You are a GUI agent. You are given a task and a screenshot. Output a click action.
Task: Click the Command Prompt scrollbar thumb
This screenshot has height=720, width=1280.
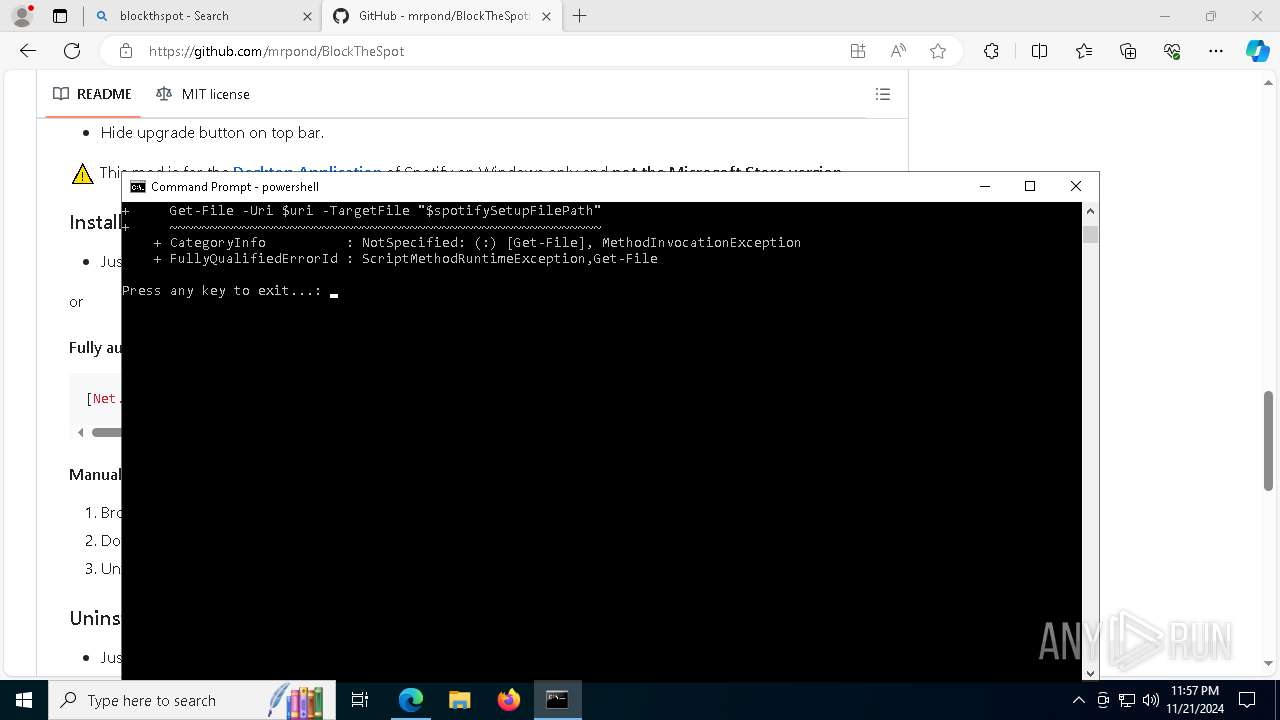(x=1090, y=234)
